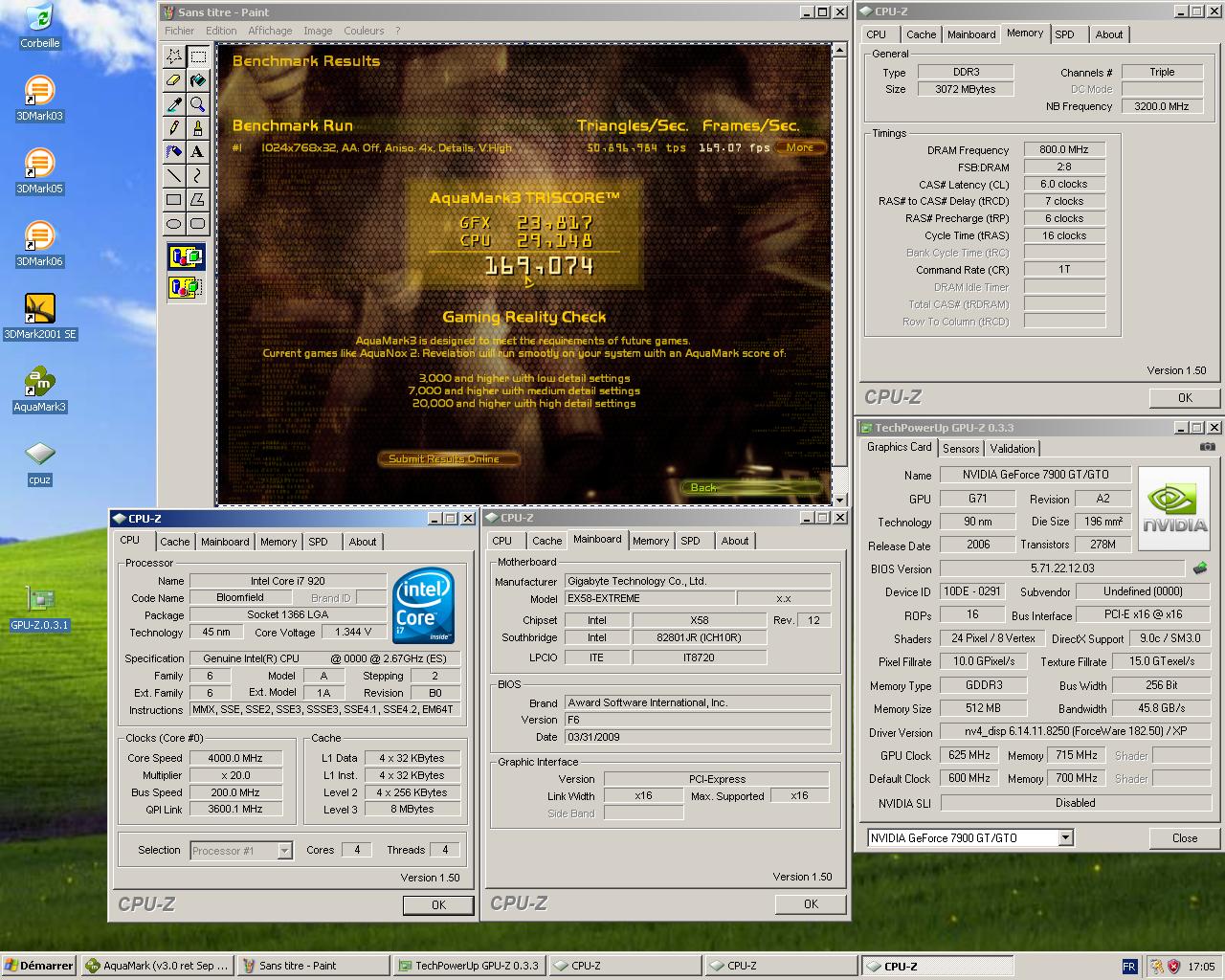The height and width of the screenshot is (980, 1225).
Task: Select the Free-Form Select tool in Paint
Action: tap(174, 56)
